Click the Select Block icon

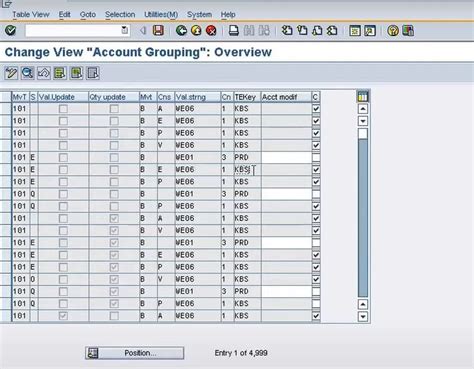pyautogui.click(x=76, y=73)
